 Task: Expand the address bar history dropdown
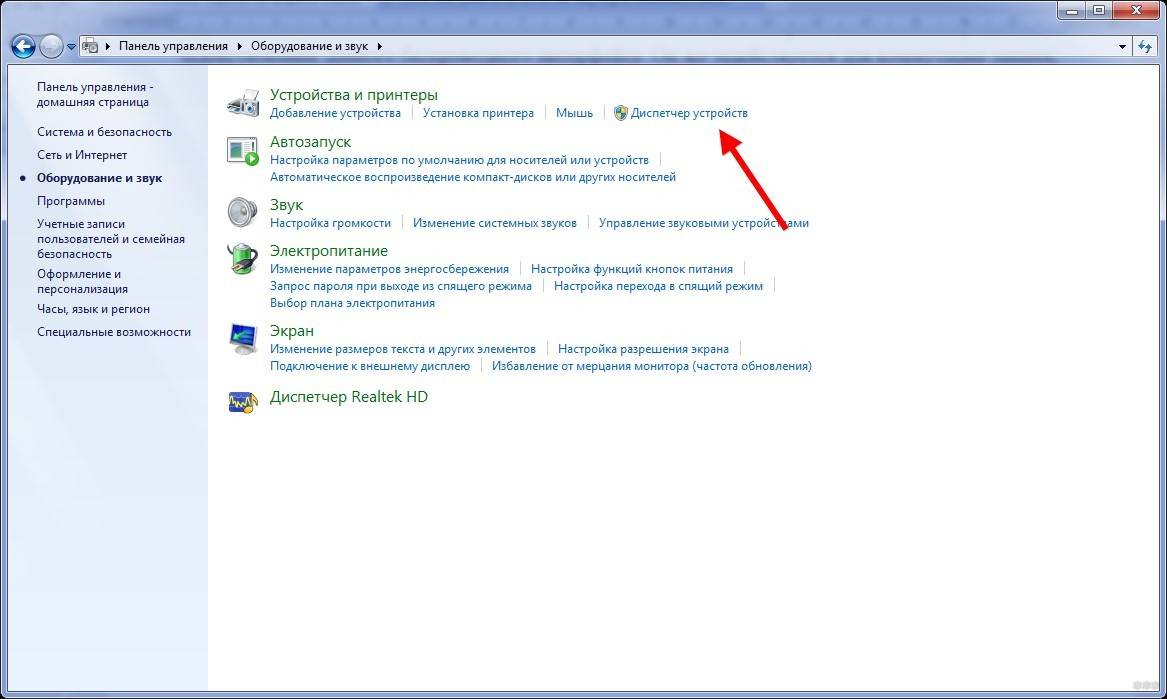(x=1122, y=47)
